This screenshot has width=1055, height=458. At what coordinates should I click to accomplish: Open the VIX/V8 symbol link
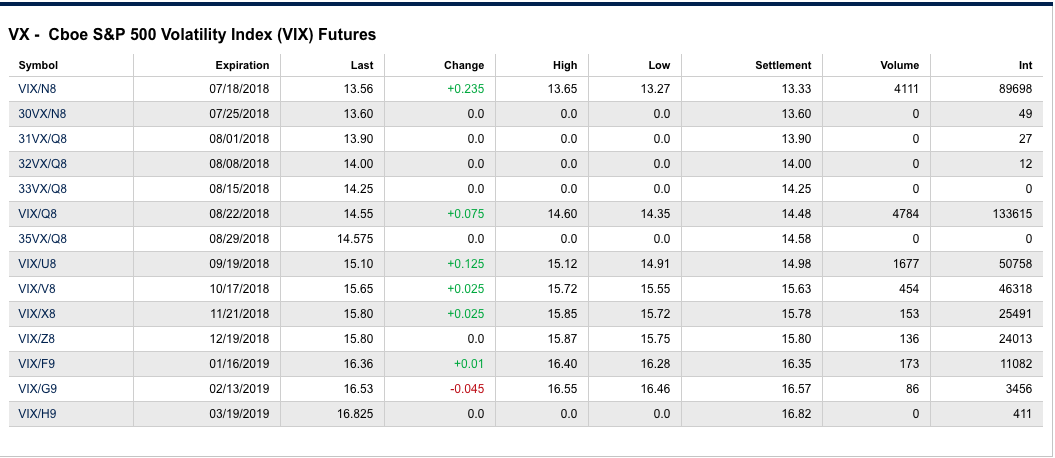pos(38,289)
